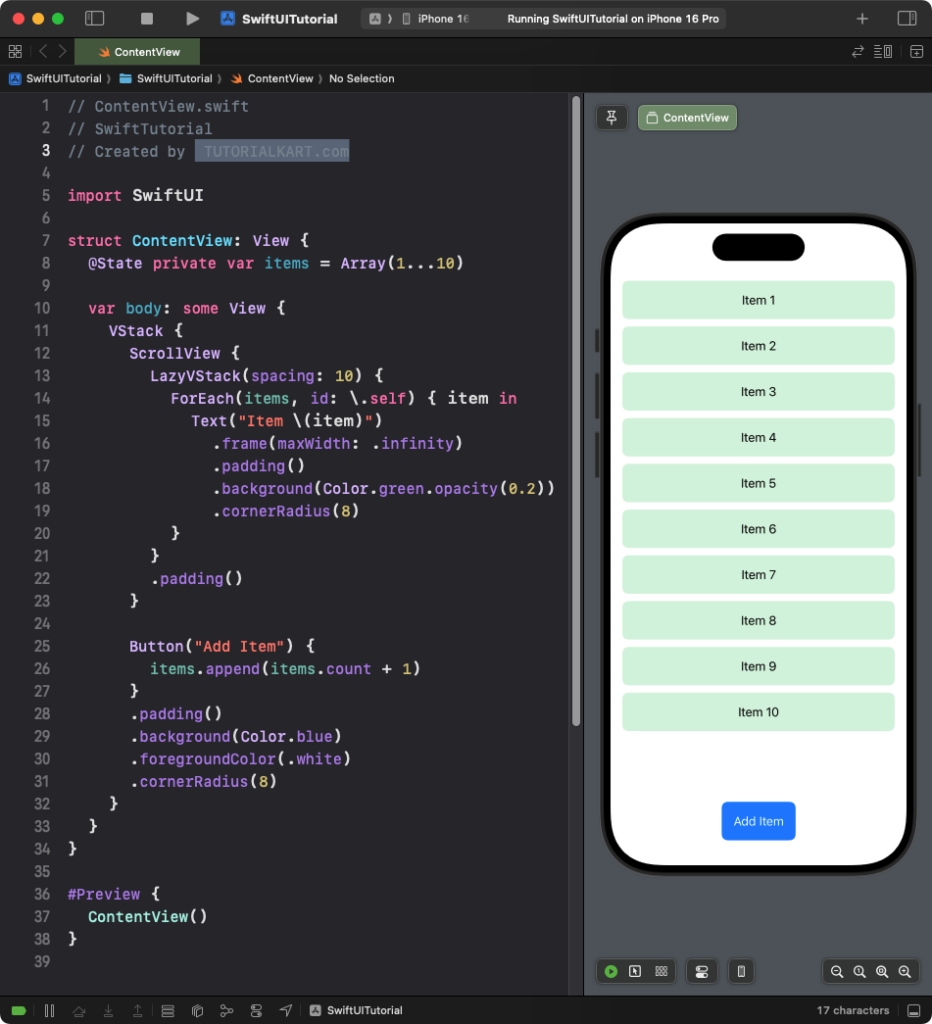Zoom the preview in with the plus magnifier
Screen dimensions: 932x1024
[x=904, y=971]
